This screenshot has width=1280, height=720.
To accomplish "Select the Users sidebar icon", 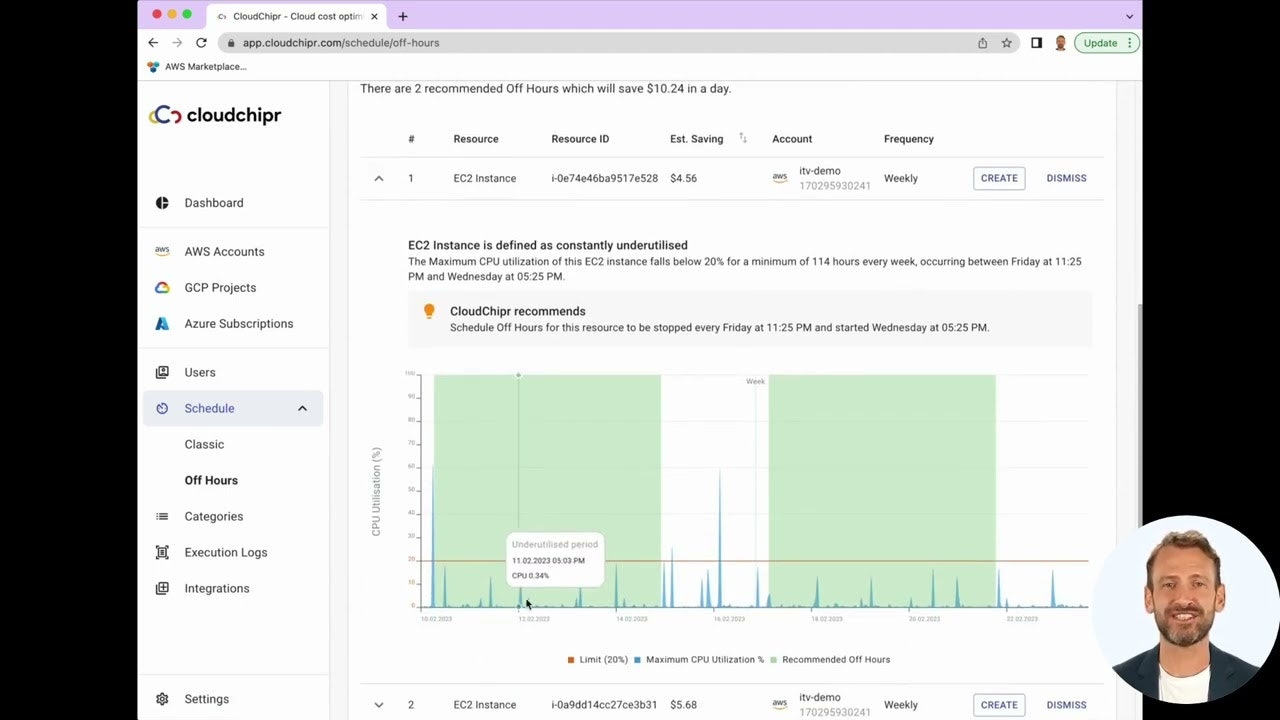I will tap(162, 372).
